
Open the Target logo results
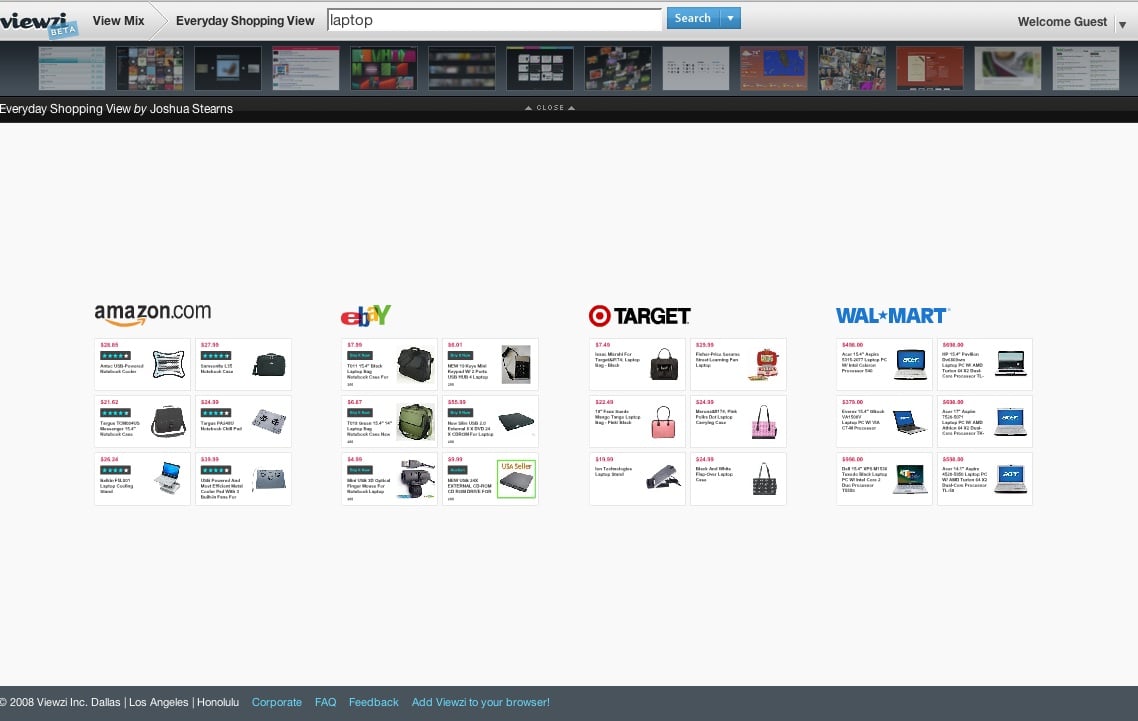click(x=639, y=316)
